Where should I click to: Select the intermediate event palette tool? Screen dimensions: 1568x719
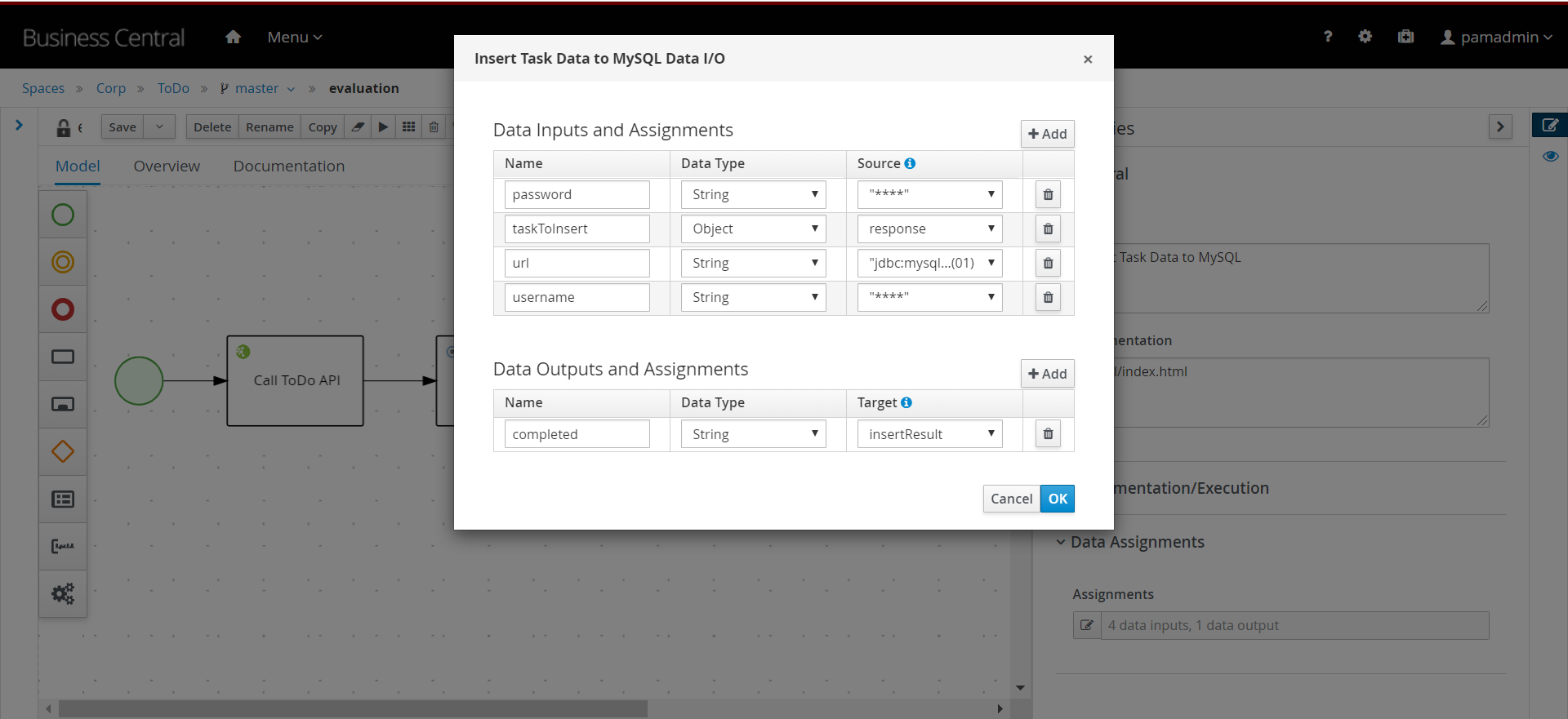pyautogui.click(x=63, y=262)
